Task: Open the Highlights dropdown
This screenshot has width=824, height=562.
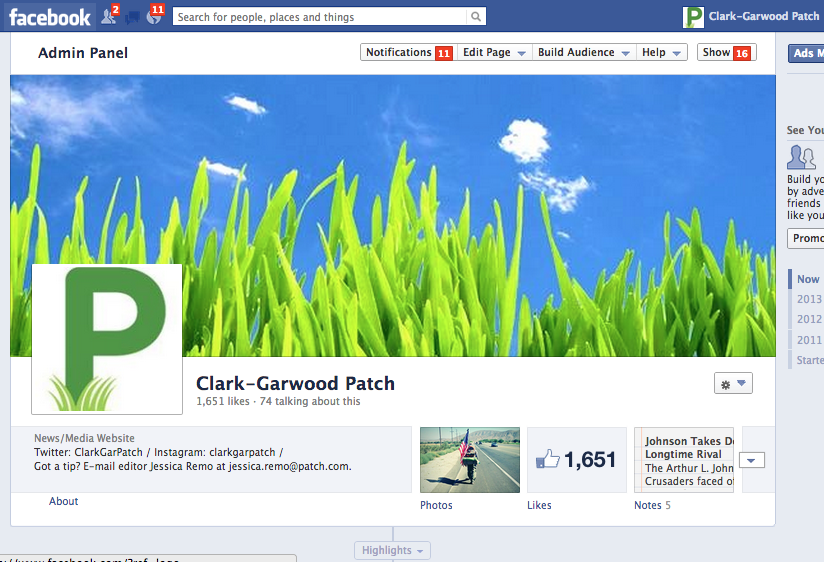Action: (392, 550)
